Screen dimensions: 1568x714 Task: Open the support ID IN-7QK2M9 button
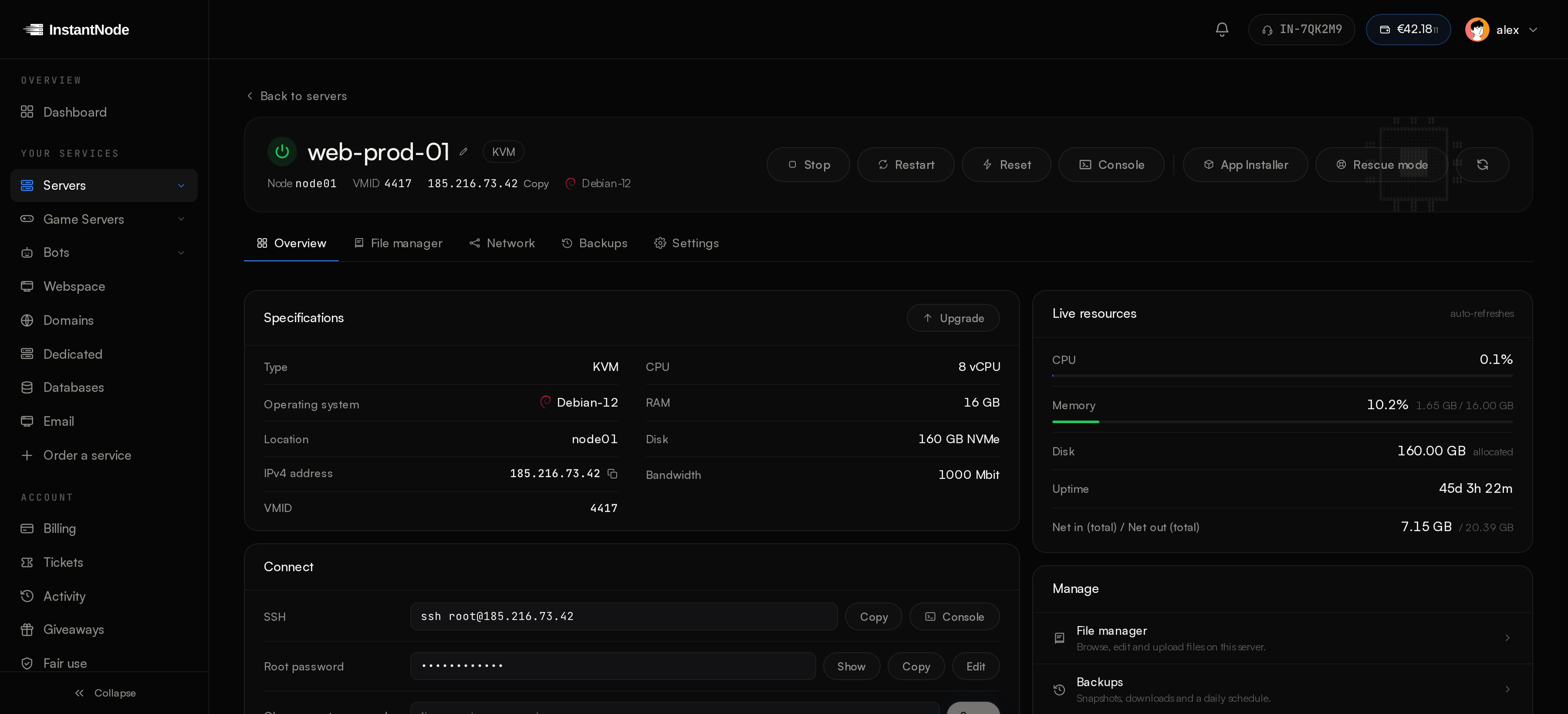1301,29
